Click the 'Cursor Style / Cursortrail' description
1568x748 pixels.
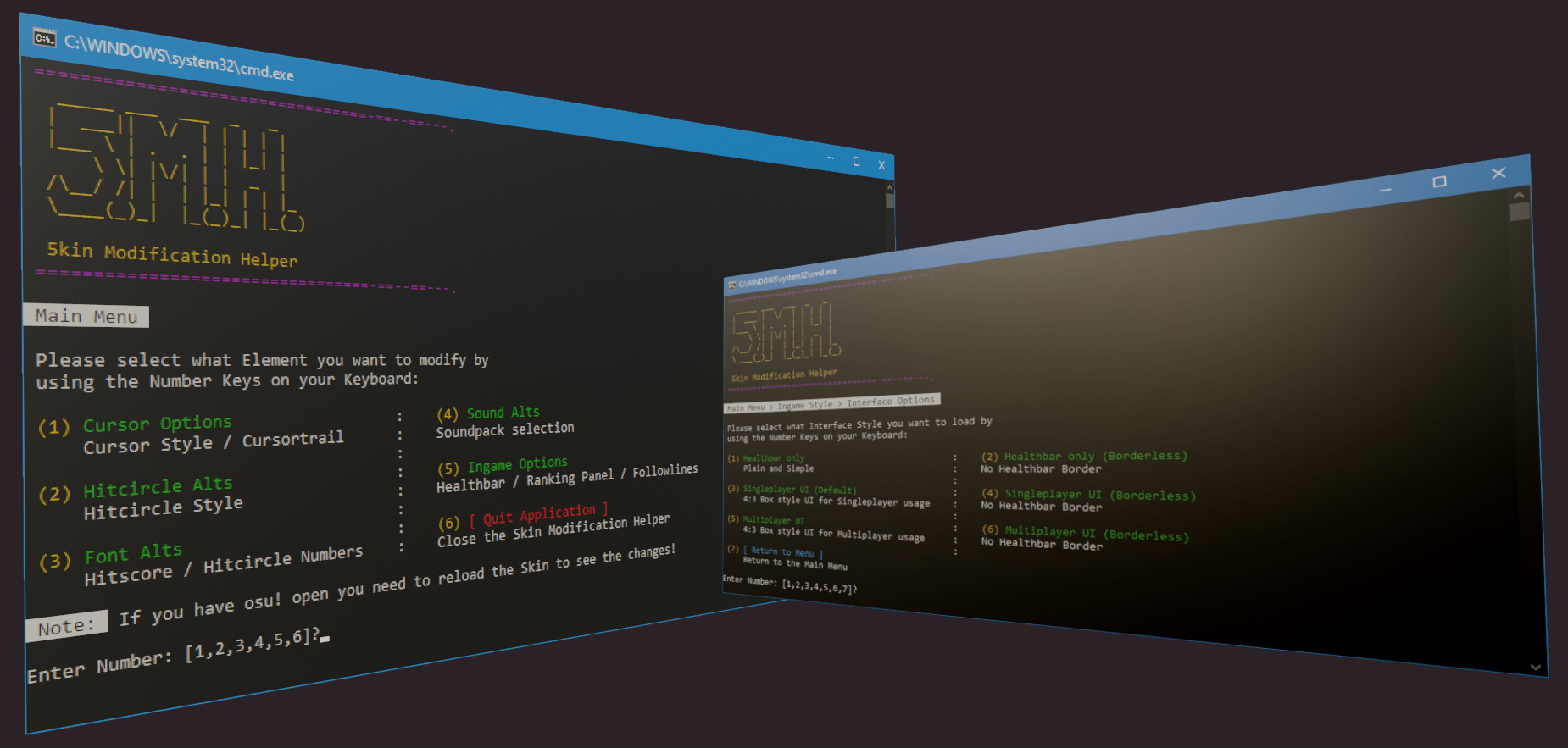pos(214,442)
